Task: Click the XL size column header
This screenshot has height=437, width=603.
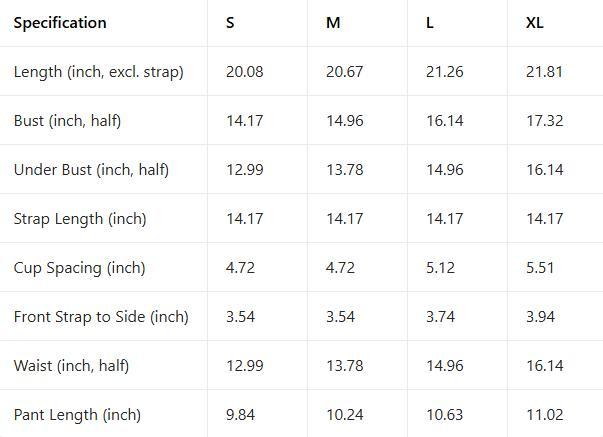Action: [x=535, y=23]
